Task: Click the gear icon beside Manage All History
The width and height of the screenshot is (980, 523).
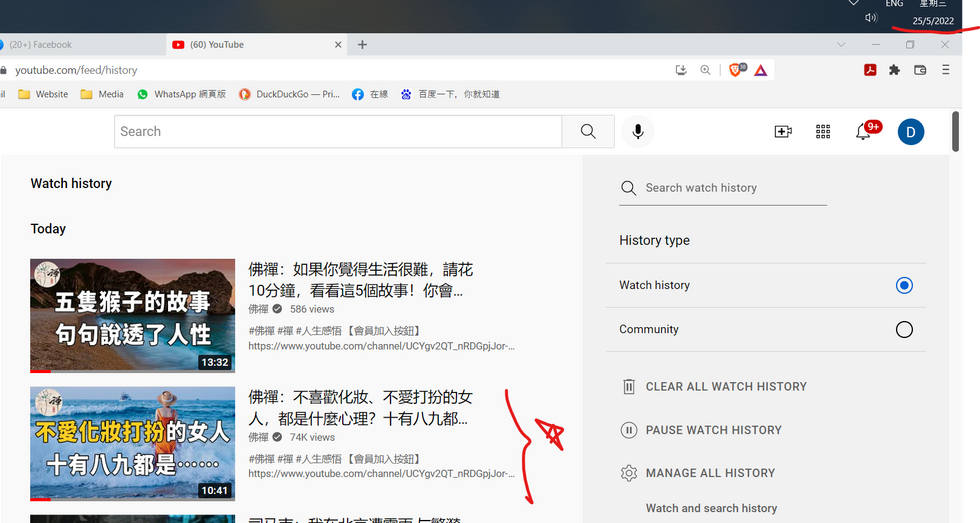Action: (x=629, y=473)
